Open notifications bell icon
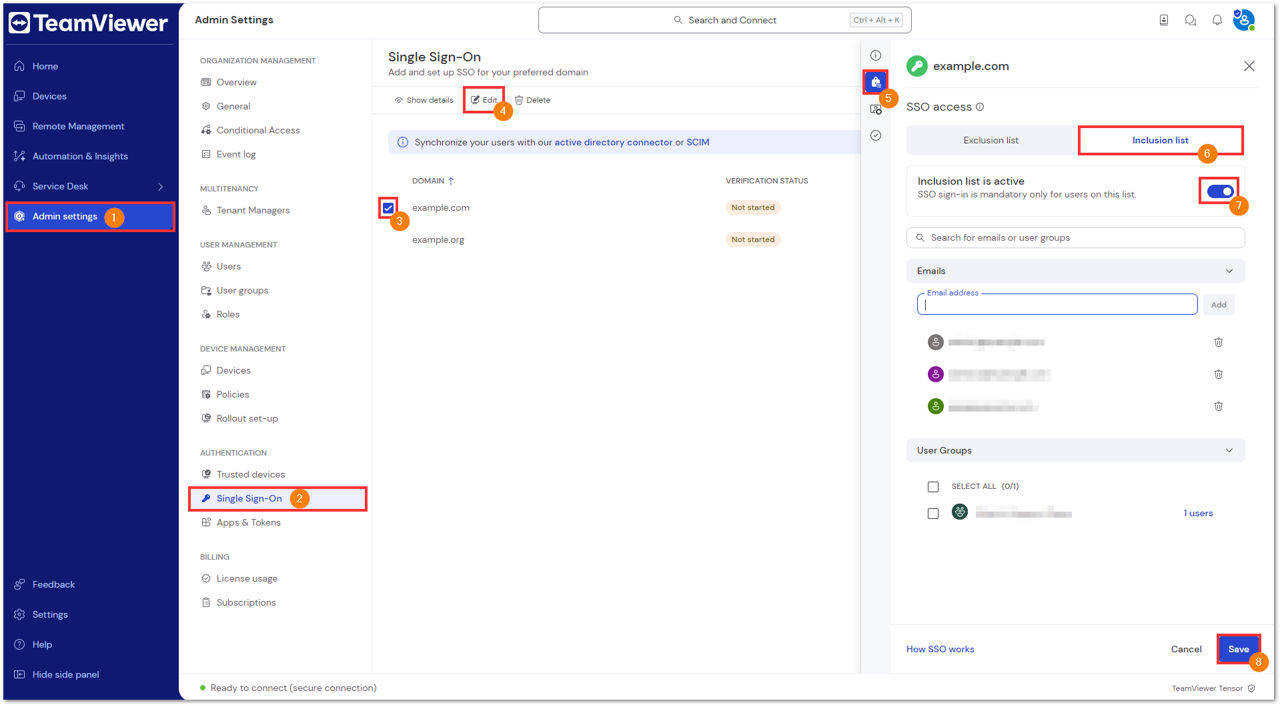This screenshot has width=1280, height=706. coord(1217,20)
